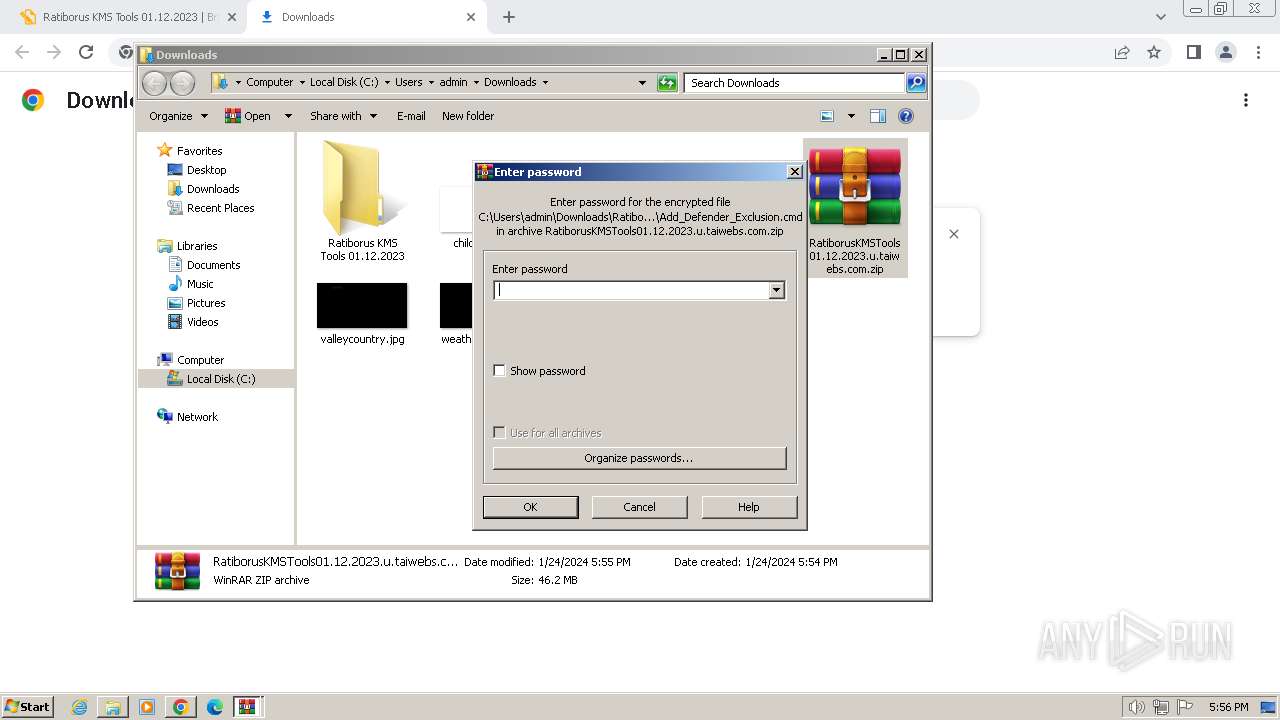Image resolution: width=1280 pixels, height=720 pixels.
Task: Expand arrow after Downloads breadcrumb
Action: point(545,82)
